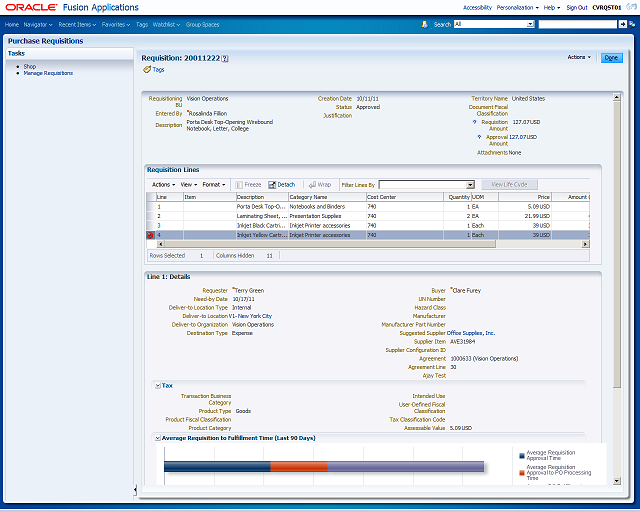Click the Office Supplies, Inc. supplier link

[x=471, y=333]
